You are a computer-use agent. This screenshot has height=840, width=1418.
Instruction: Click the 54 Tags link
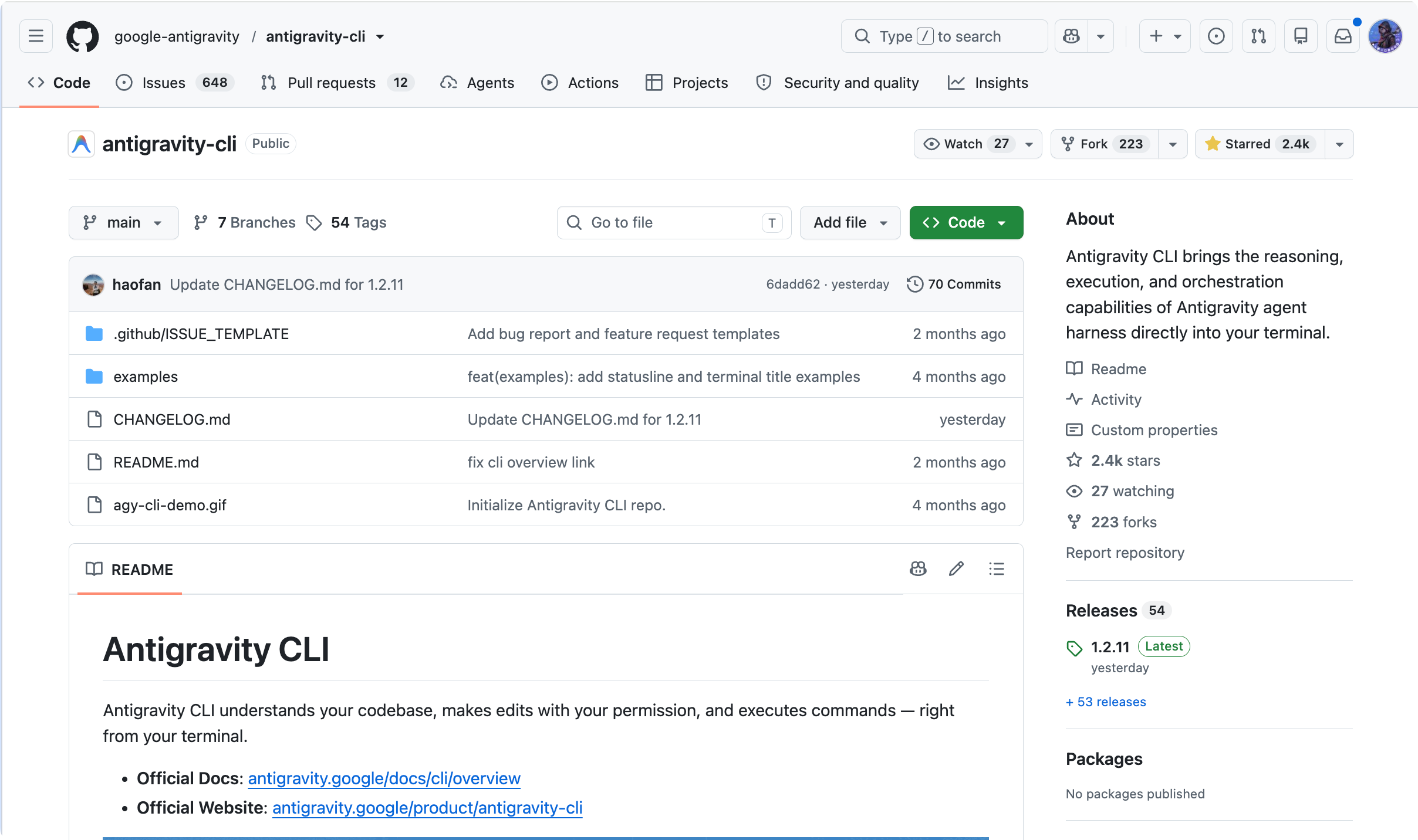coord(347,222)
